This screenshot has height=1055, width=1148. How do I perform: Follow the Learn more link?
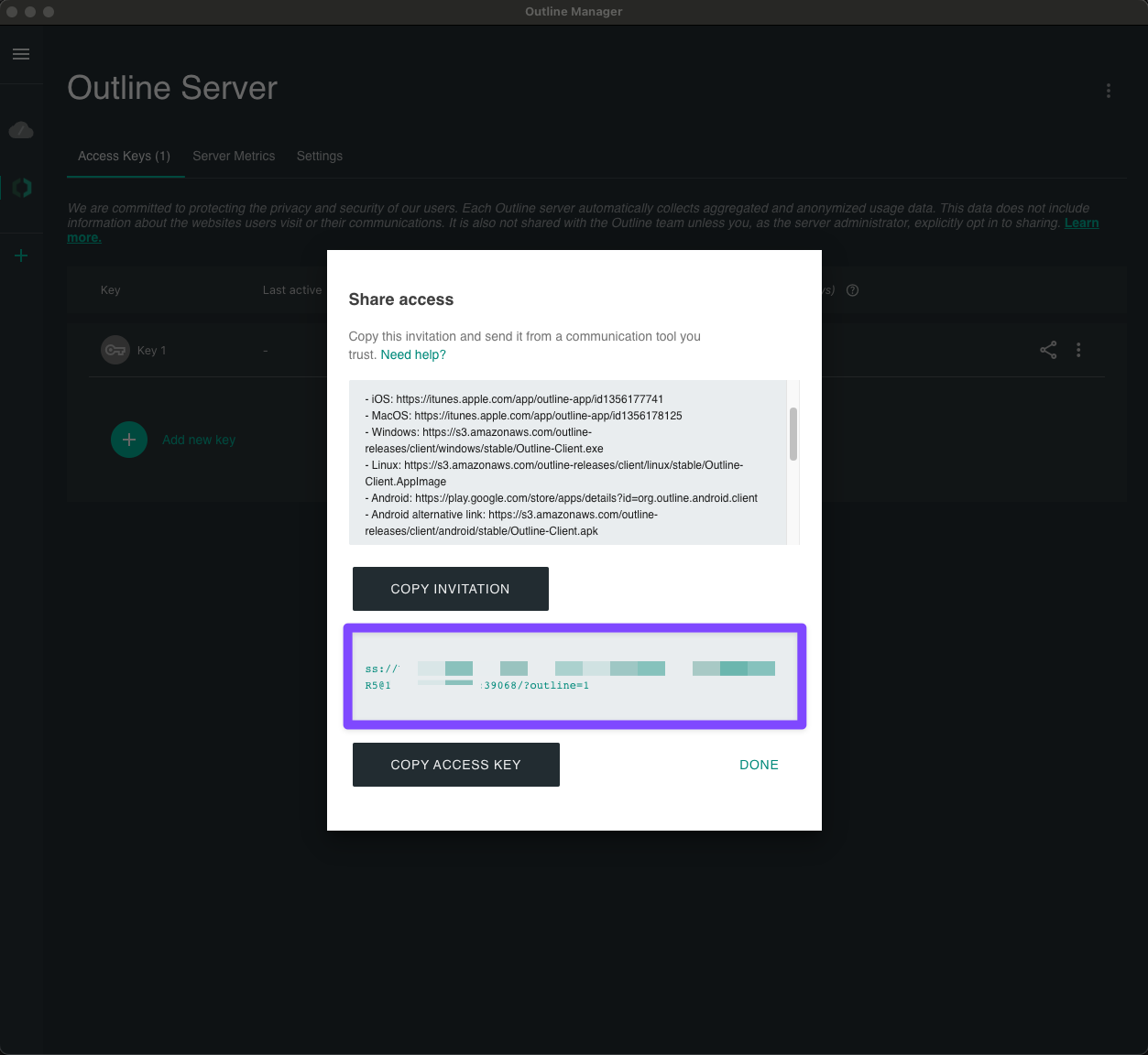click(1081, 223)
